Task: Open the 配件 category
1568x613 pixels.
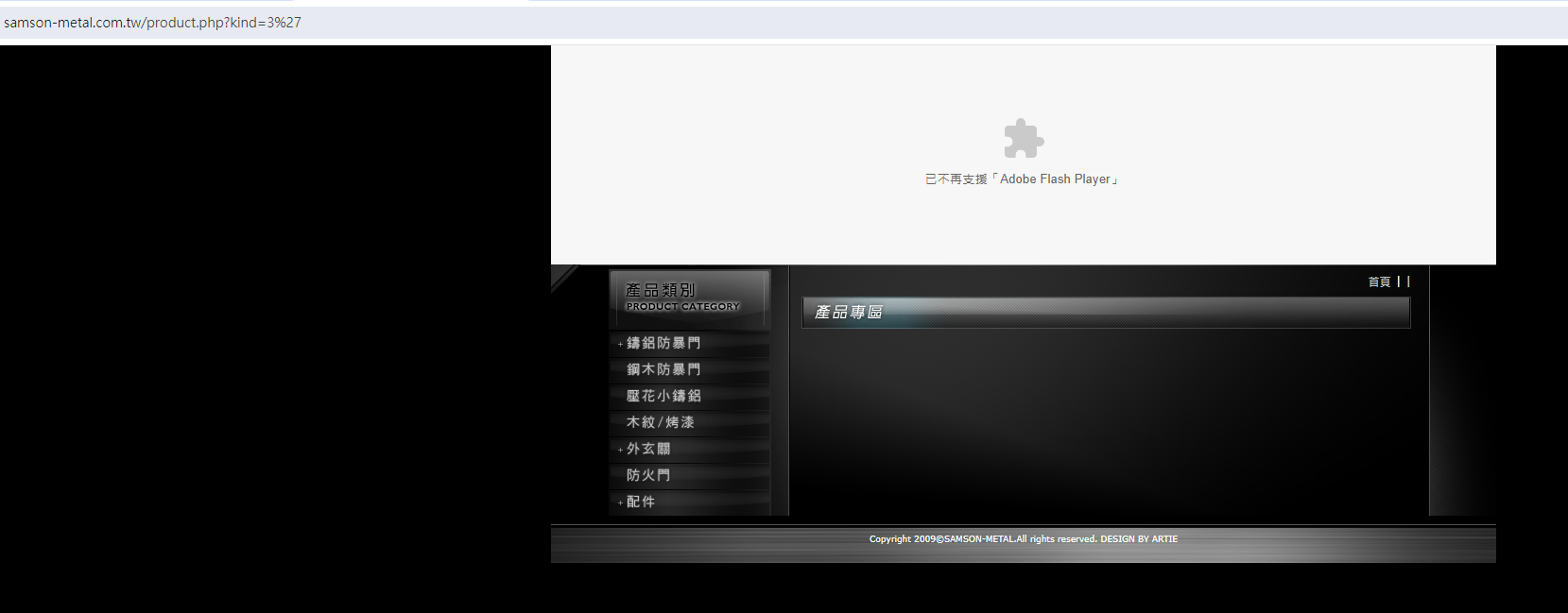Action: click(x=641, y=502)
